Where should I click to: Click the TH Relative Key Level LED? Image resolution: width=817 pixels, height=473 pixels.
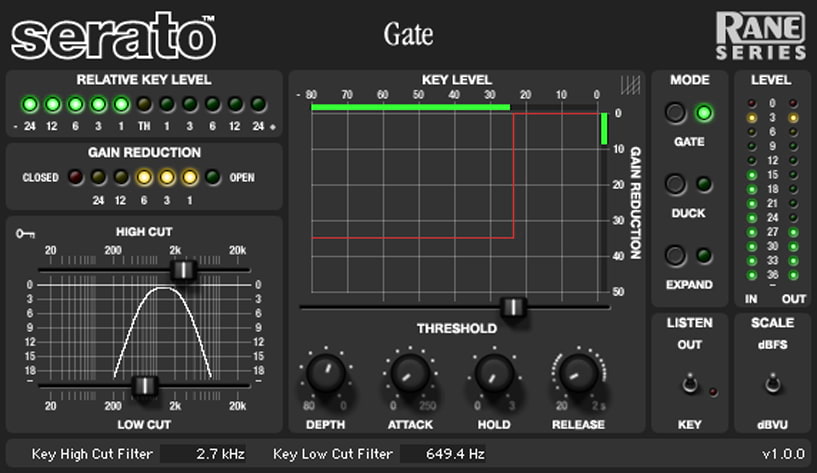(x=144, y=104)
